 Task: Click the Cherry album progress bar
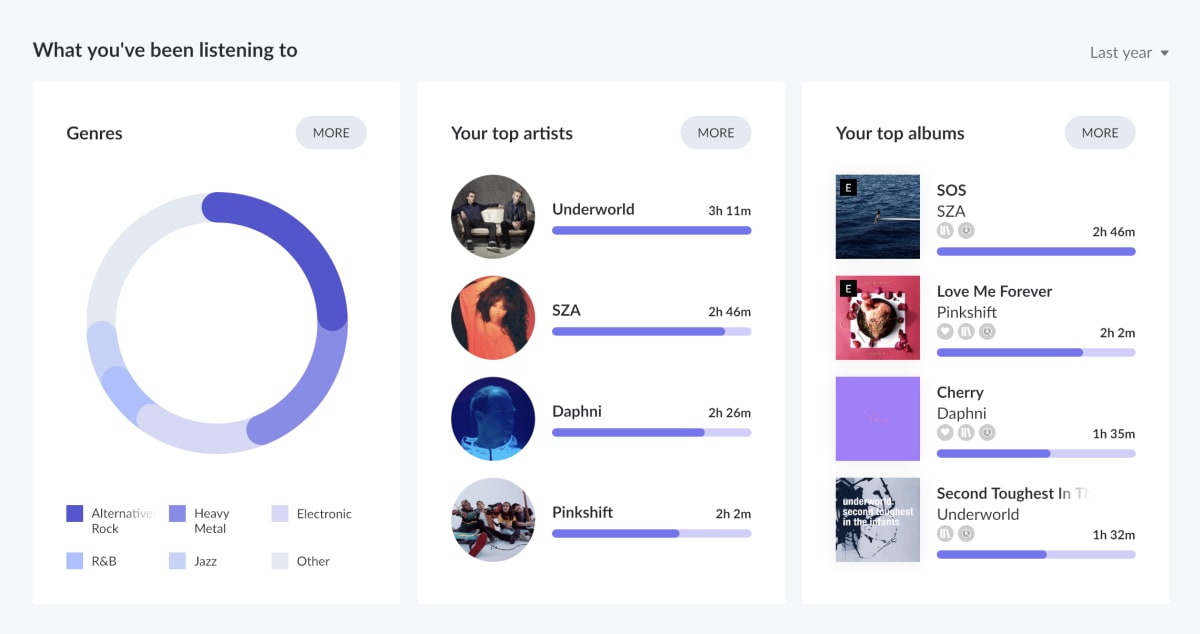(x=1036, y=453)
